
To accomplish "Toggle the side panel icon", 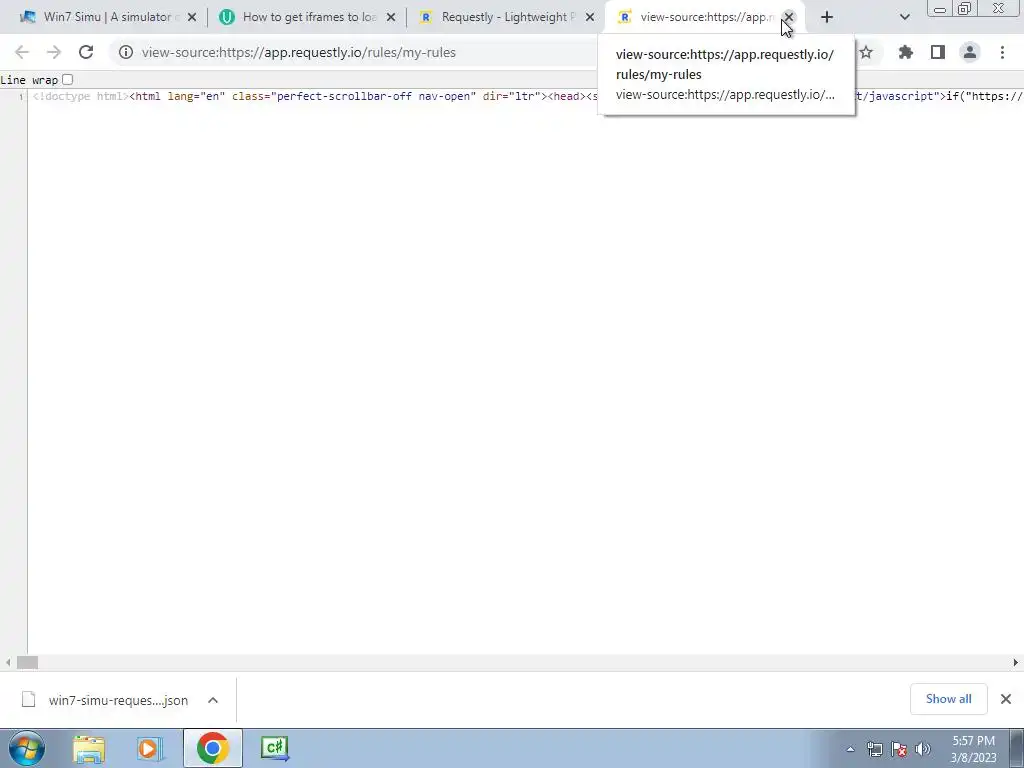I will coord(938,52).
